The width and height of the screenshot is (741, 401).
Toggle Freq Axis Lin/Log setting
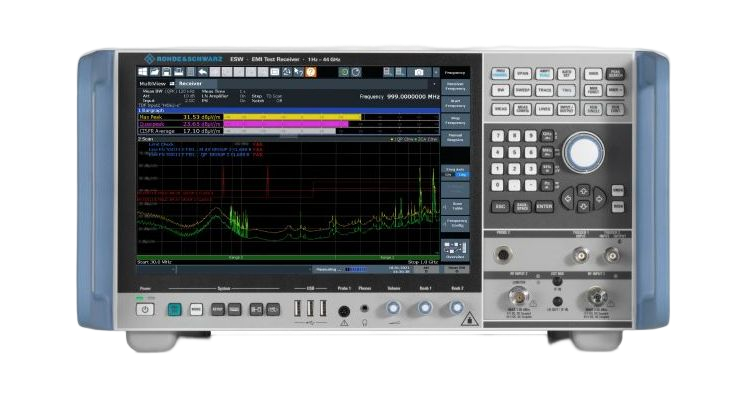pyautogui.click(x=456, y=173)
